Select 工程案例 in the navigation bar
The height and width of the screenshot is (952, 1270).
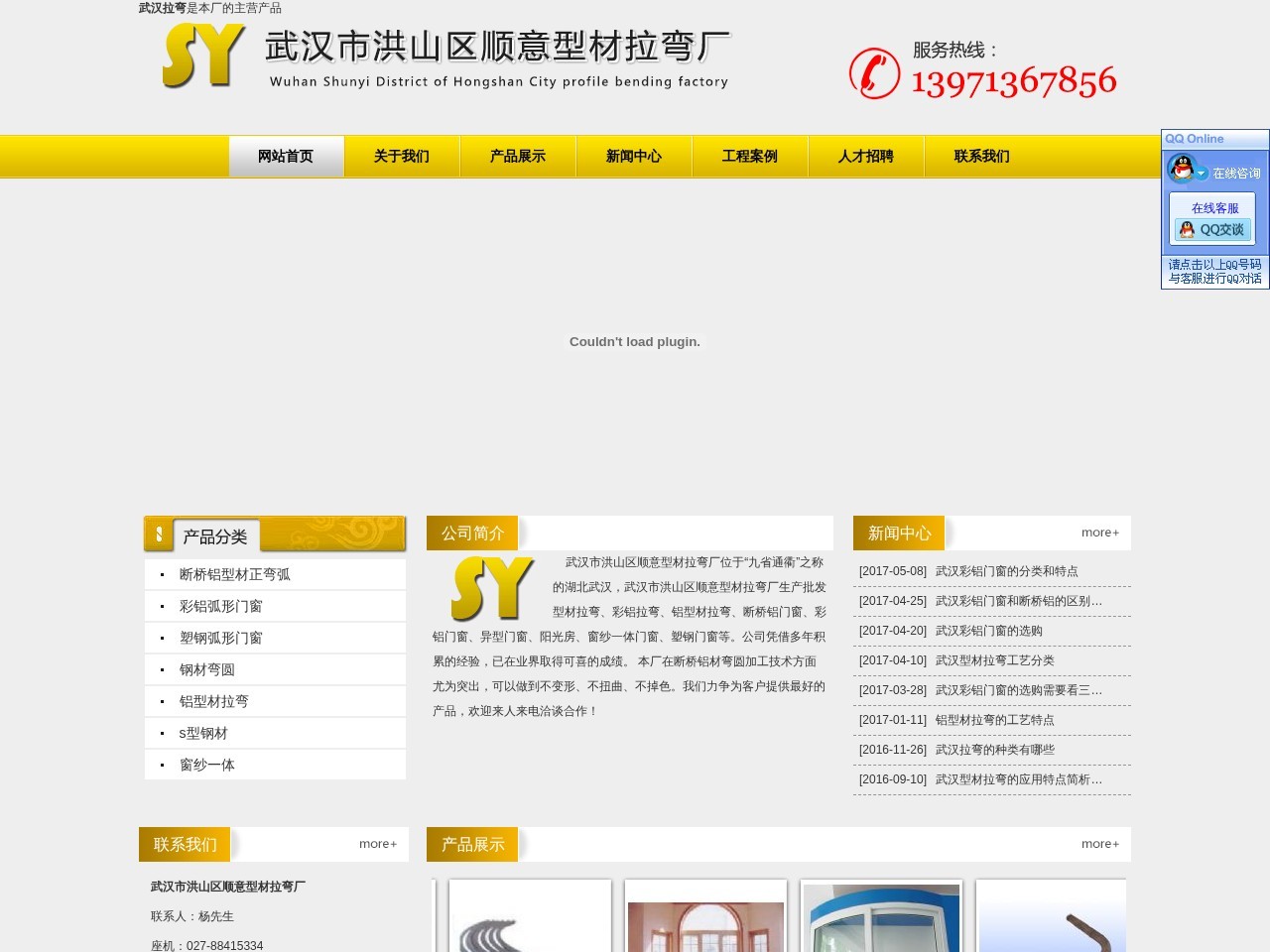(750, 157)
